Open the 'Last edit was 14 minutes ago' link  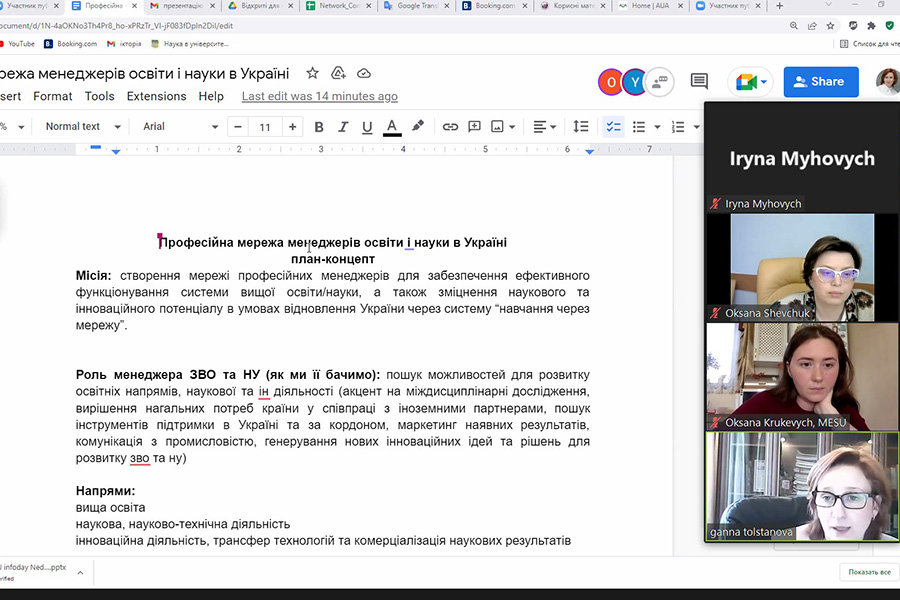319,96
